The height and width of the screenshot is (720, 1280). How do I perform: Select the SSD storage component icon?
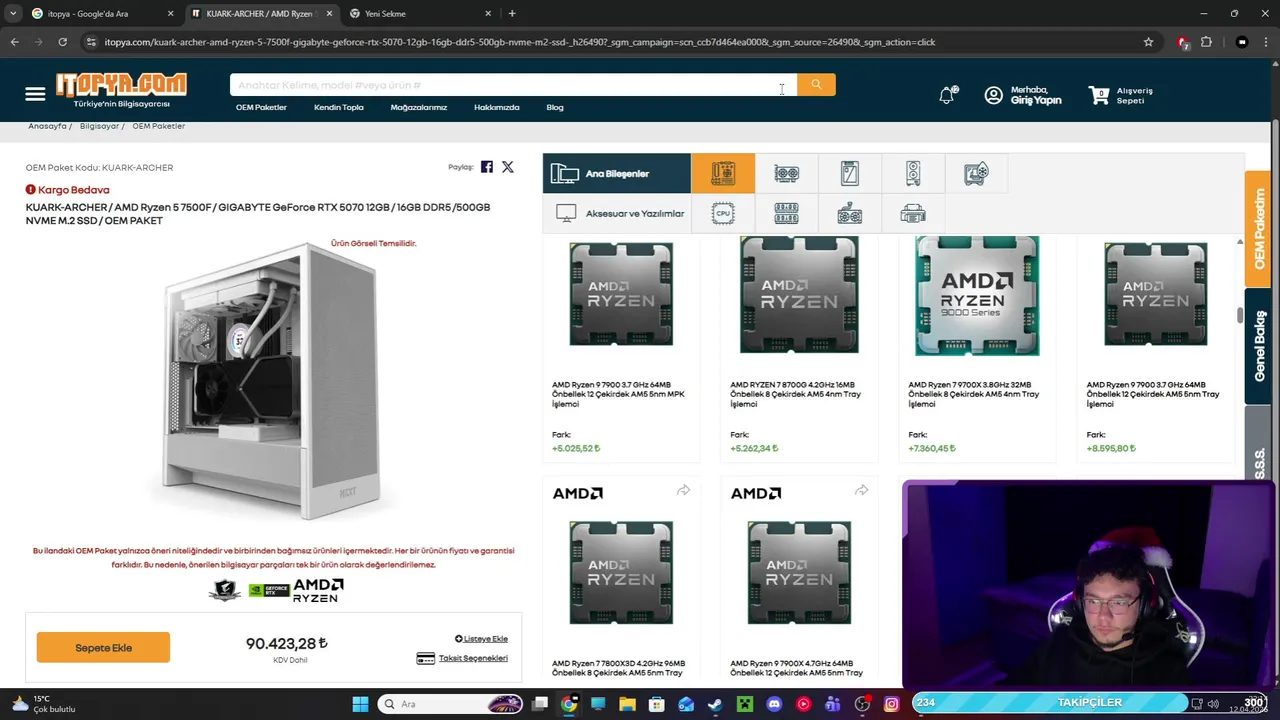tap(850, 173)
